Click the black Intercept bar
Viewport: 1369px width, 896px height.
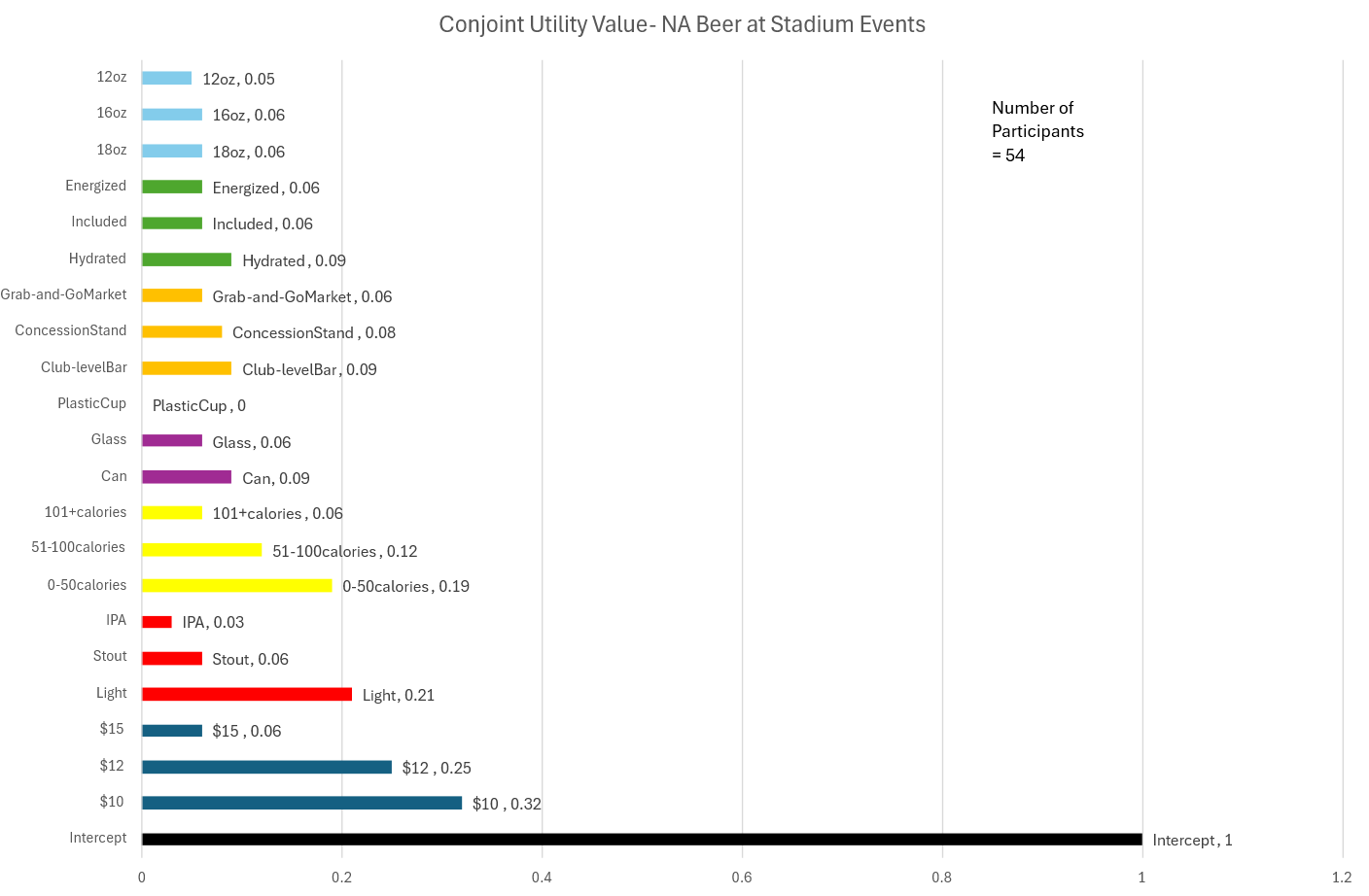pyautogui.click(x=642, y=840)
